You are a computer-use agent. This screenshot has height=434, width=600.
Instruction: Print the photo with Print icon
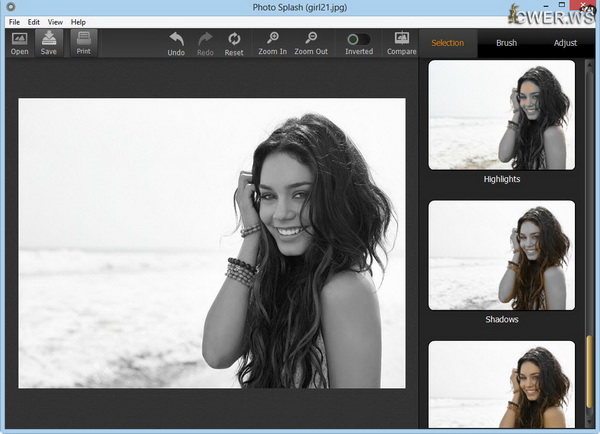83,43
